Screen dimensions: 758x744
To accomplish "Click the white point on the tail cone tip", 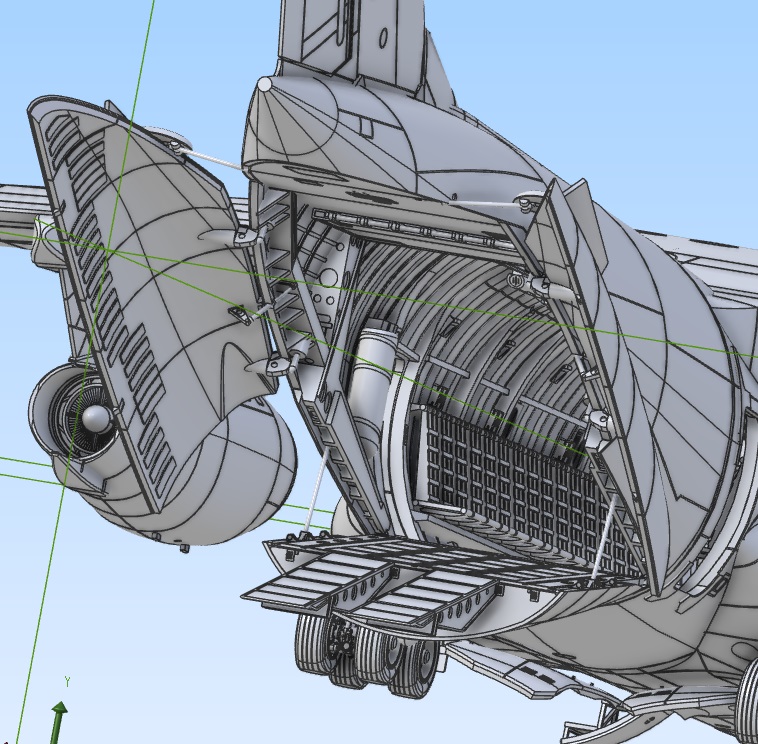I will tap(264, 85).
